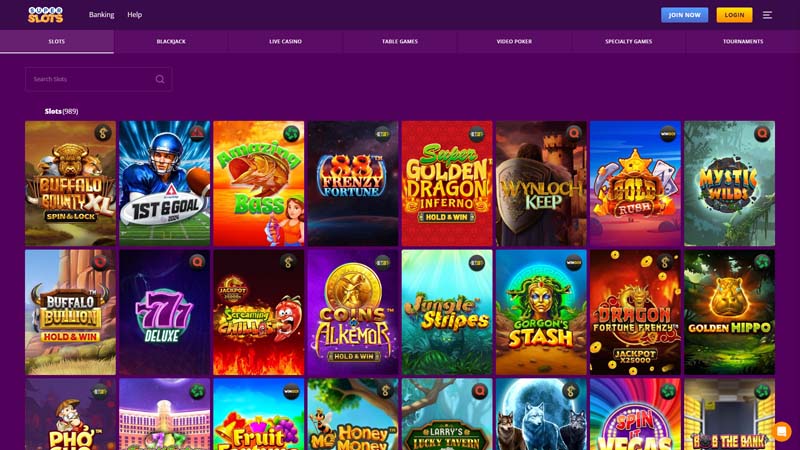800x450 pixels.
Task: Open the Tournaments tab
Action: (x=743, y=41)
